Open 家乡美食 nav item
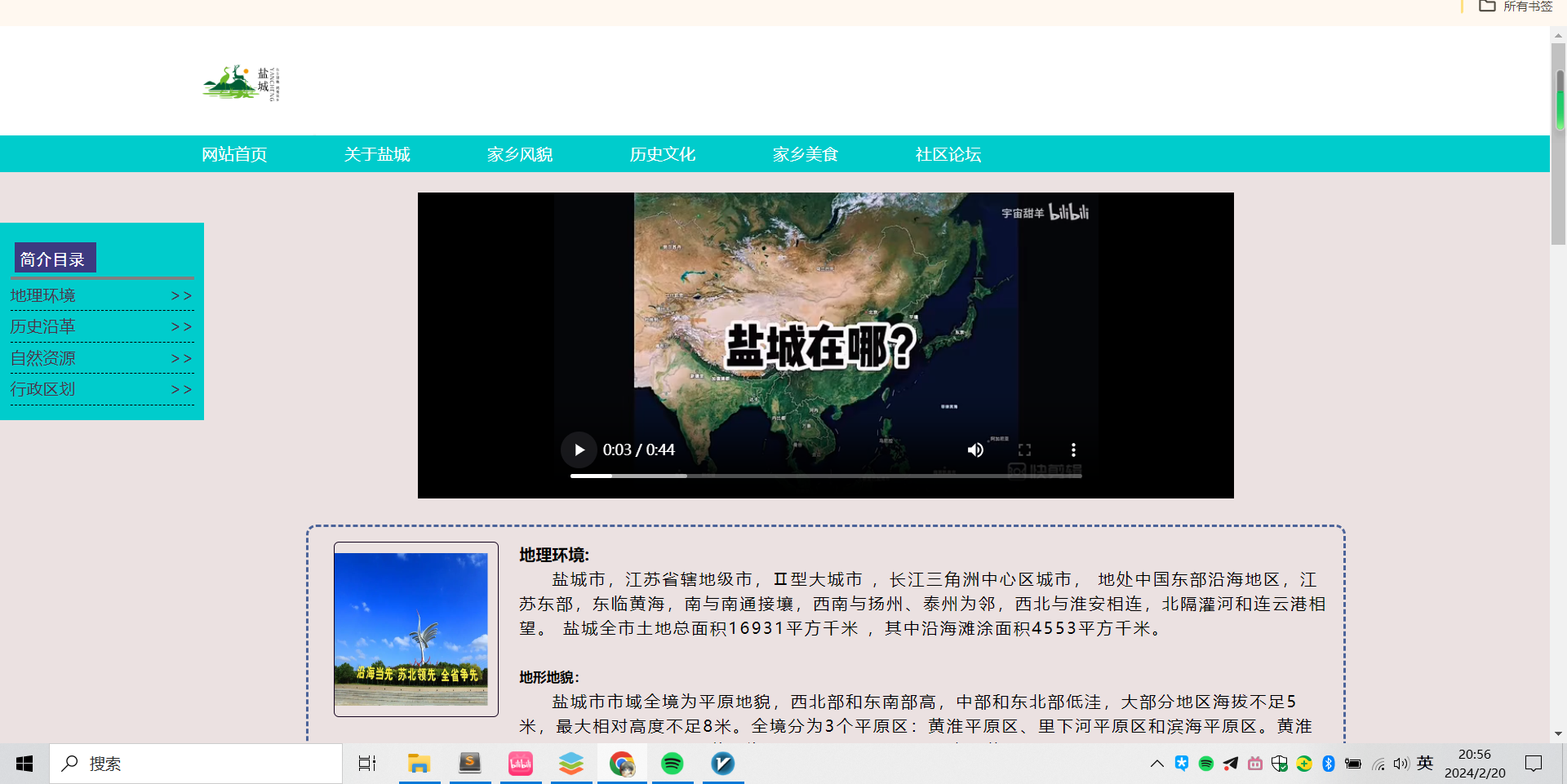This screenshot has height=784, width=1567. pyautogui.click(x=806, y=154)
